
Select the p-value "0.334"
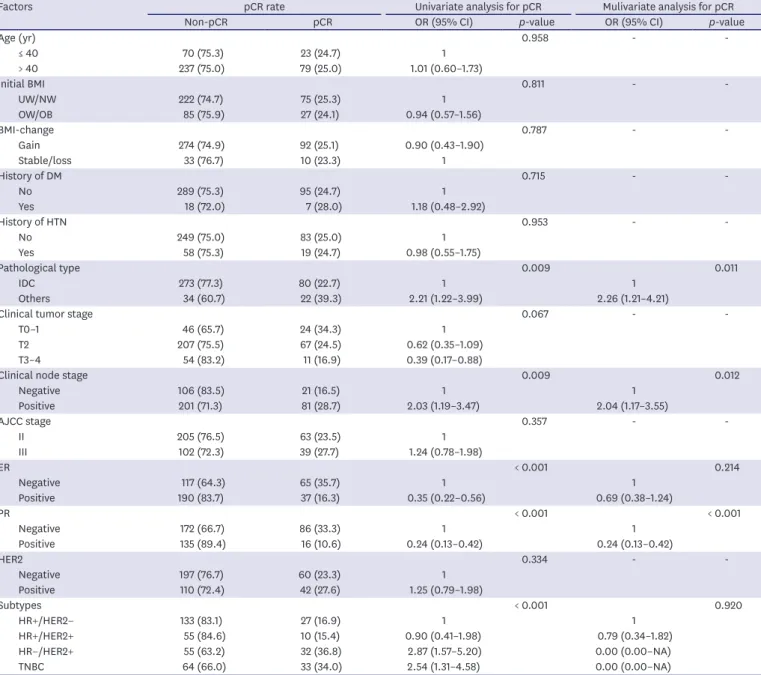tap(534, 560)
